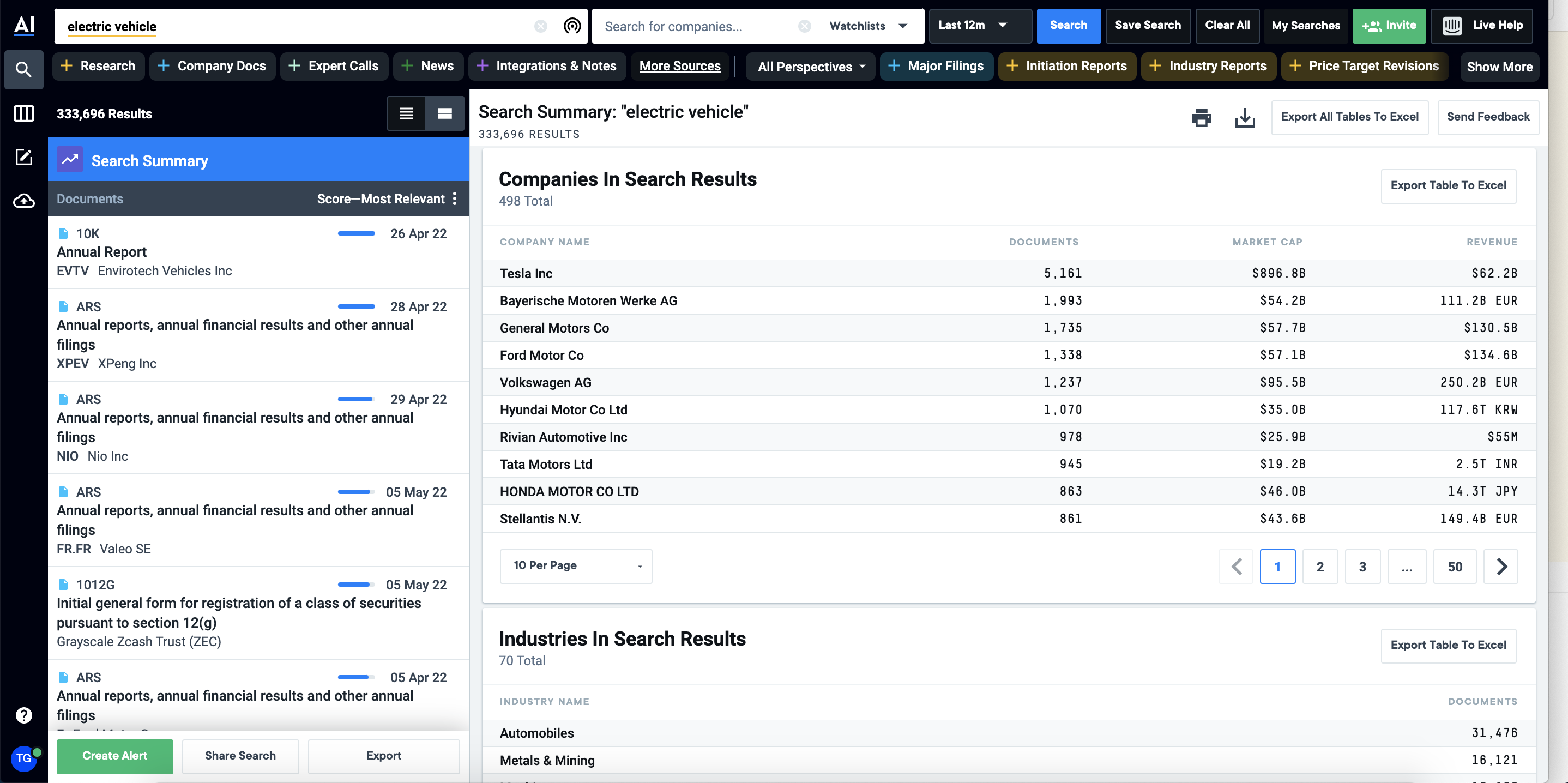The height and width of the screenshot is (783, 1568).
Task: Go to previous companies page arrow
Action: tap(1237, 567)
